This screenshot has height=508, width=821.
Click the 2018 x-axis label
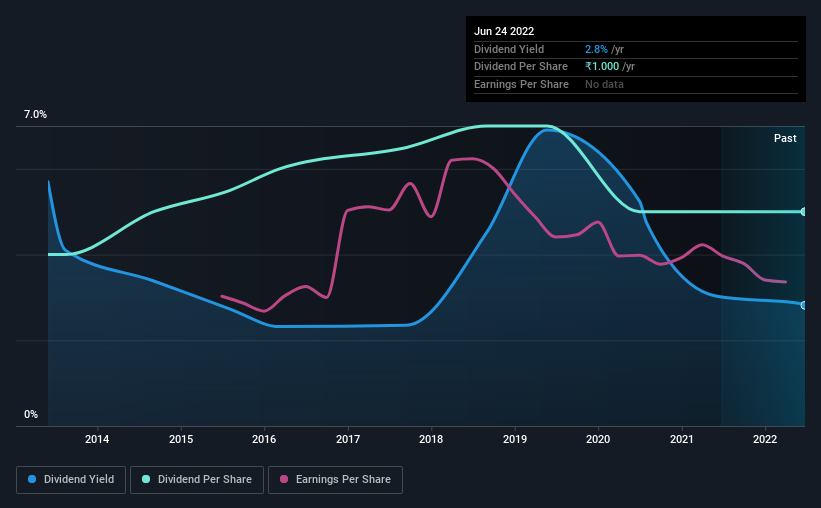(431, 439)
